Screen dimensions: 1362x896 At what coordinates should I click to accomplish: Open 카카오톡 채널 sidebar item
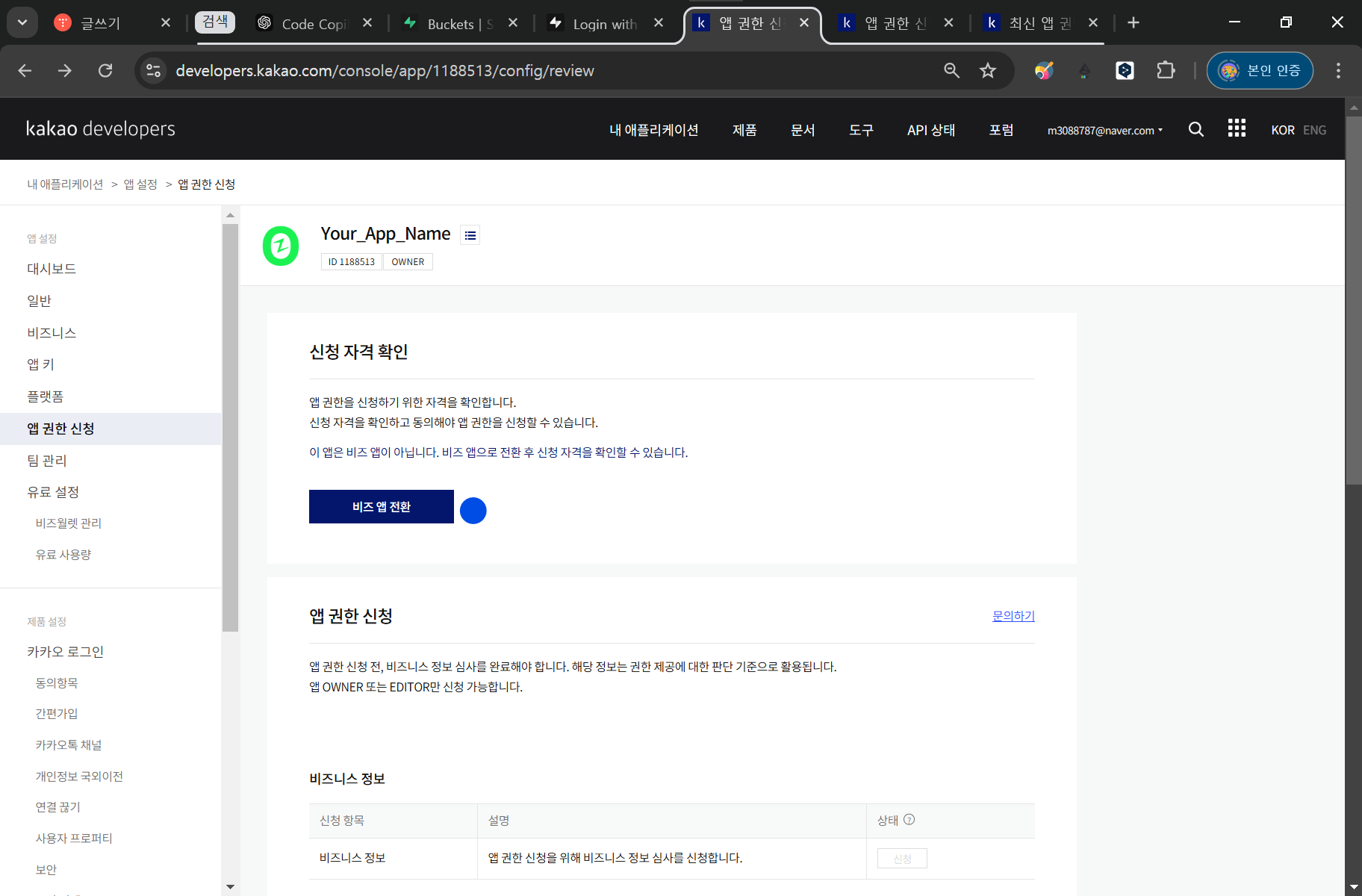pos(69,745)
